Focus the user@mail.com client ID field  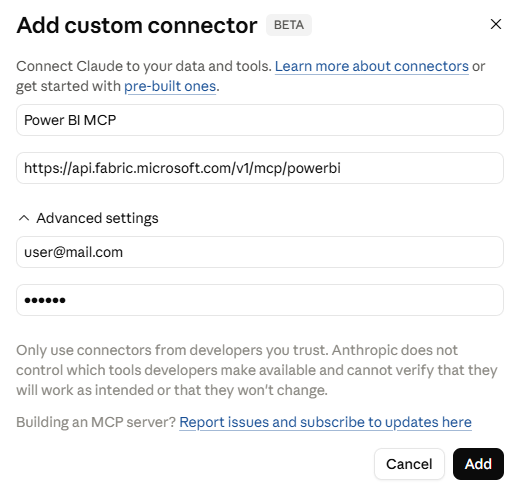(x=260, y=252)
